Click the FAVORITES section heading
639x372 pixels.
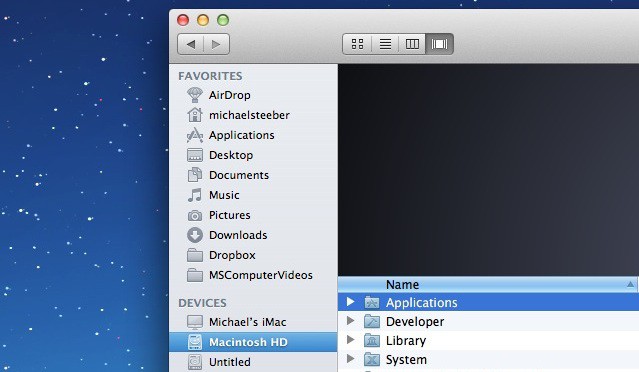(210, 76)
